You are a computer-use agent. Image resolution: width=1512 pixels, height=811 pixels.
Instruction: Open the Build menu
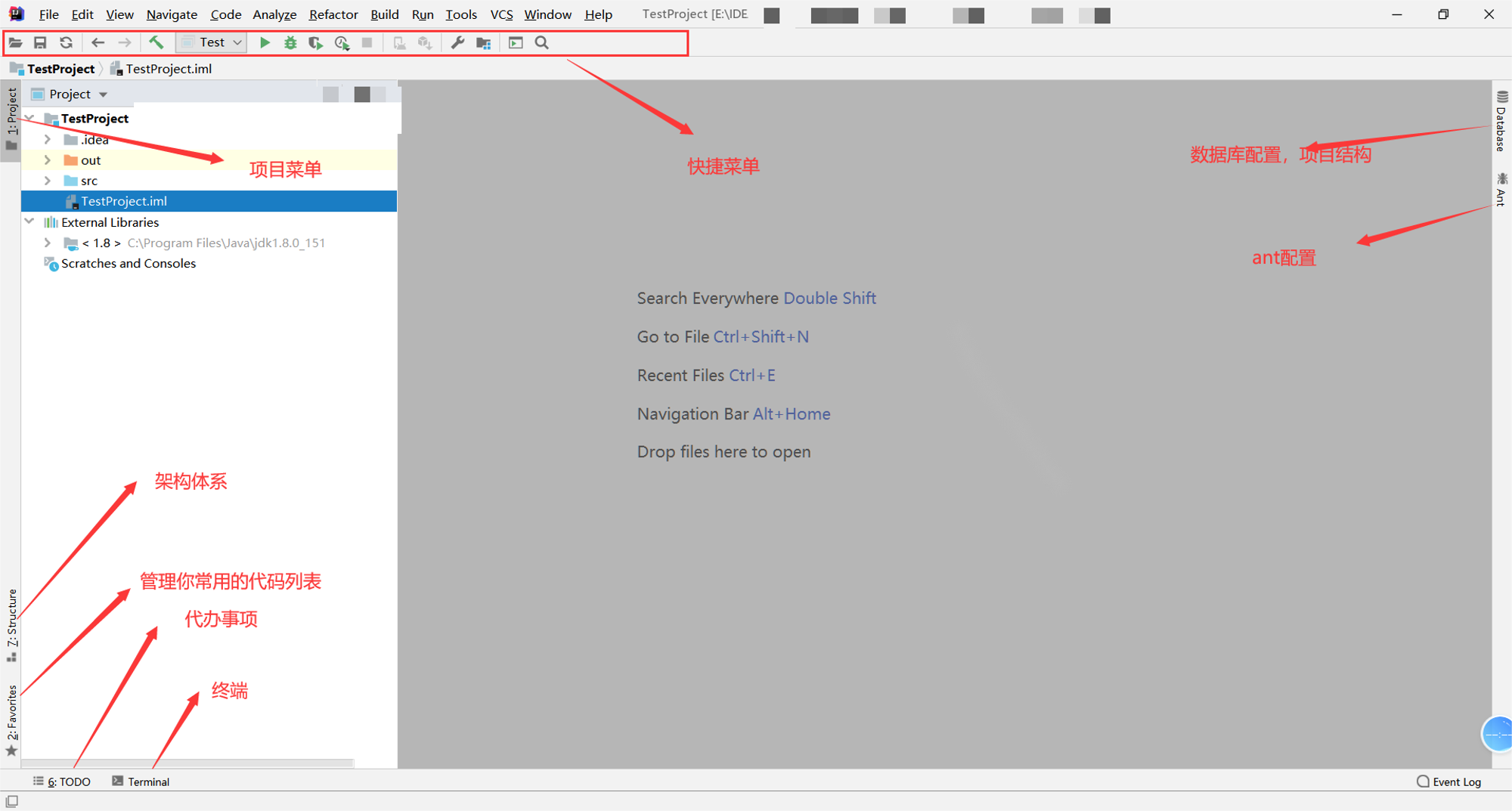coord(385,14)
